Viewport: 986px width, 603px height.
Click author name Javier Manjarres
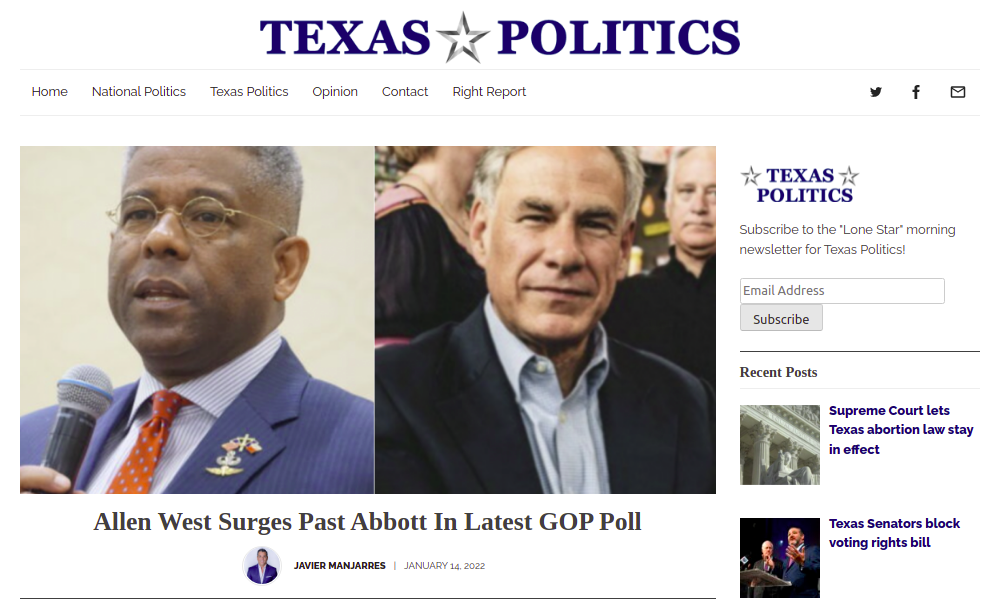pyautogui.click(x=340, y=566)
